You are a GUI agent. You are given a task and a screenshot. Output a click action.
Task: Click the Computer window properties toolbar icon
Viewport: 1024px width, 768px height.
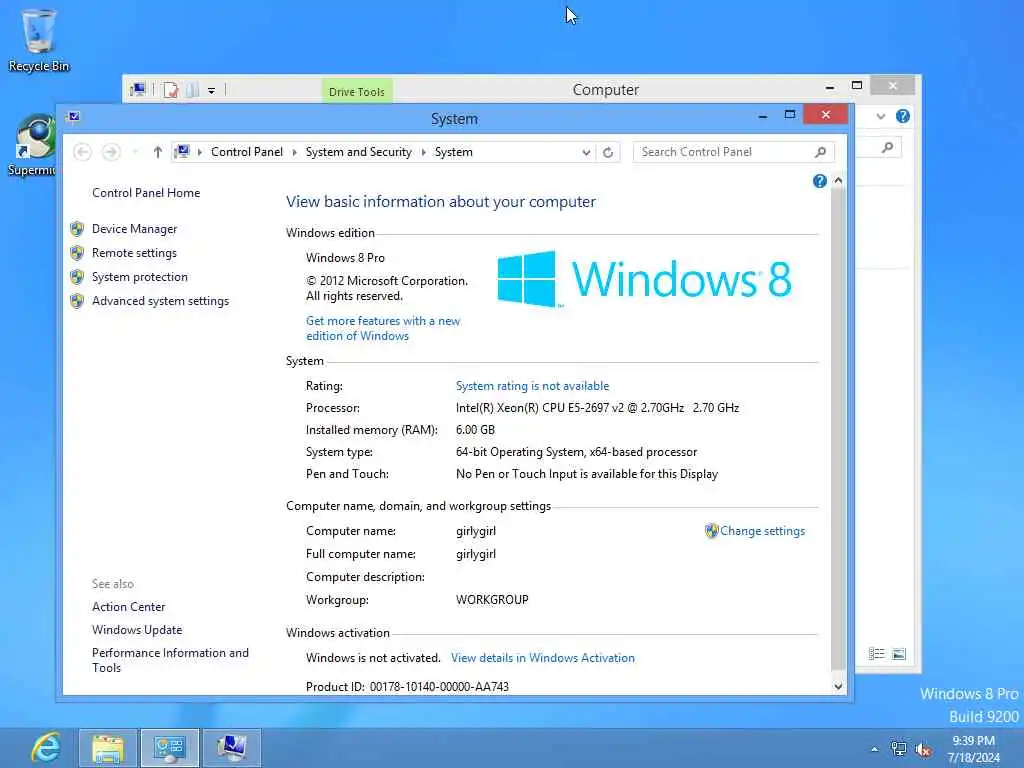(x=170, y=90)
